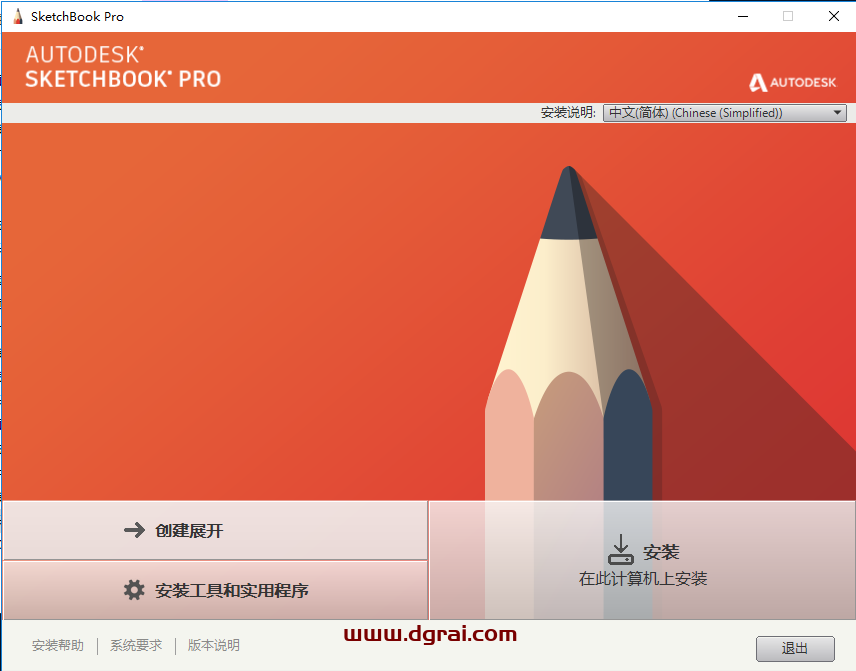
Task: Click the download-to-drive install icon
Action: [621, 549]
